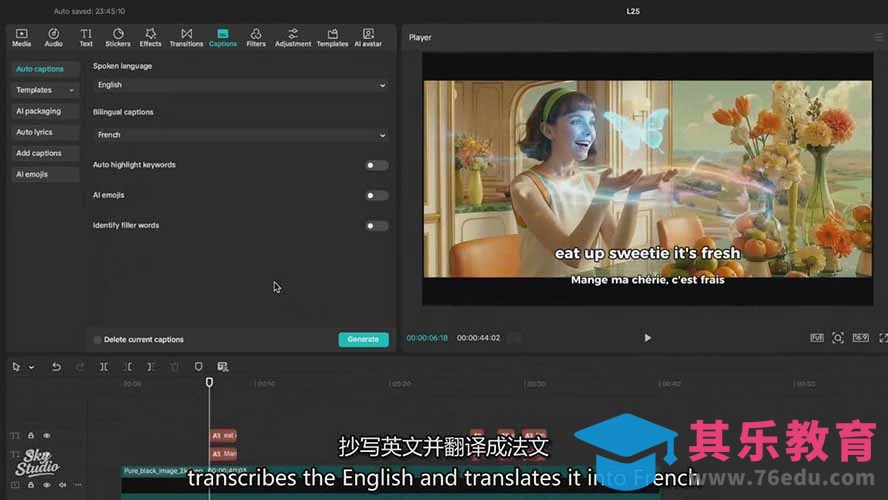Toggle the AI emojis switch
The image size is (888, 500).
pos(377,195)
